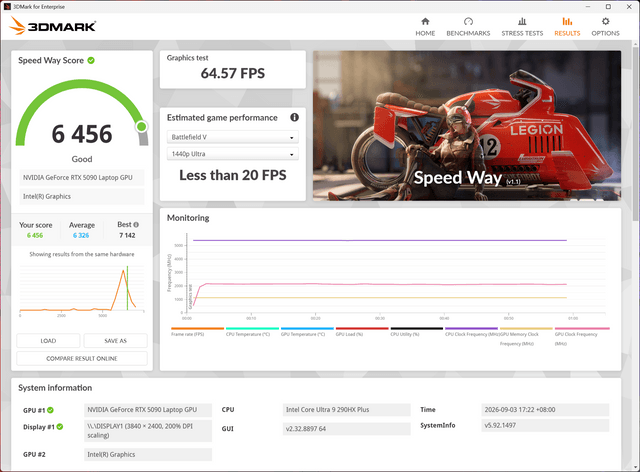Click the GPU #1 green check icon
The height and width of the screenshot is (472, 640).
click(51, 410)
